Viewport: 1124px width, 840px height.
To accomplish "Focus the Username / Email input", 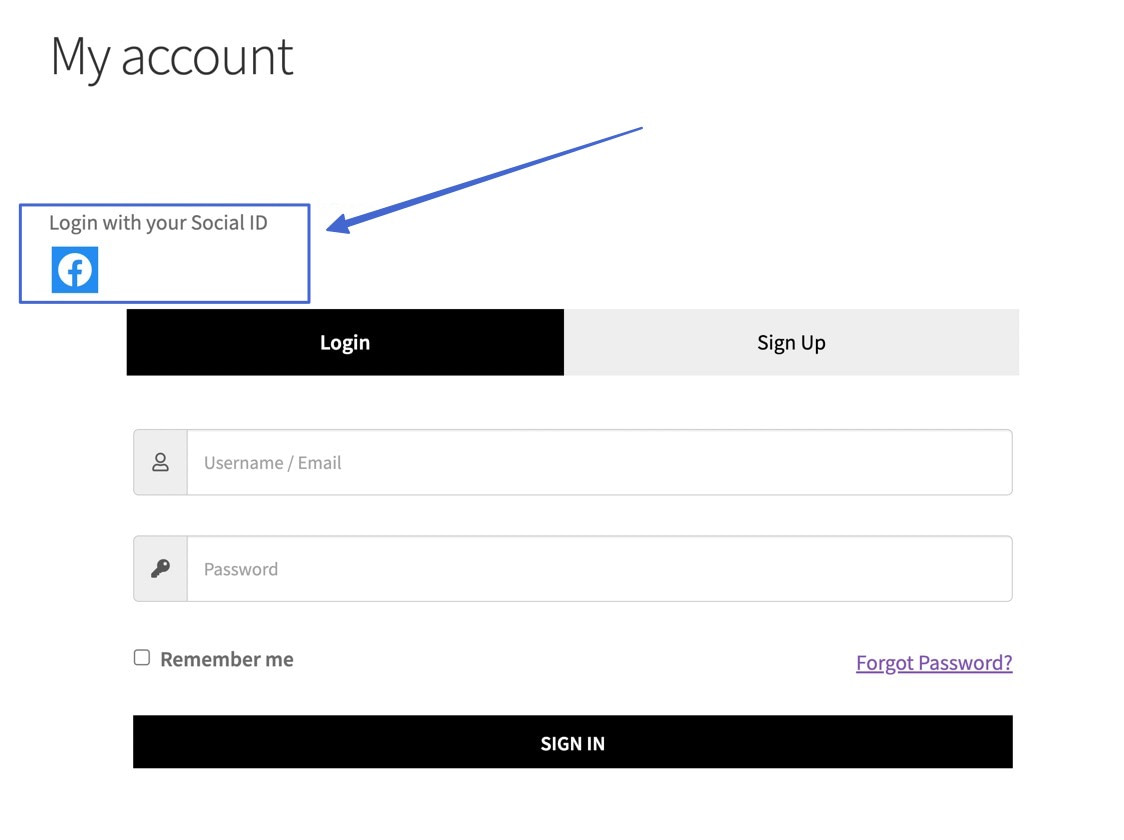I will click(598, 462).
